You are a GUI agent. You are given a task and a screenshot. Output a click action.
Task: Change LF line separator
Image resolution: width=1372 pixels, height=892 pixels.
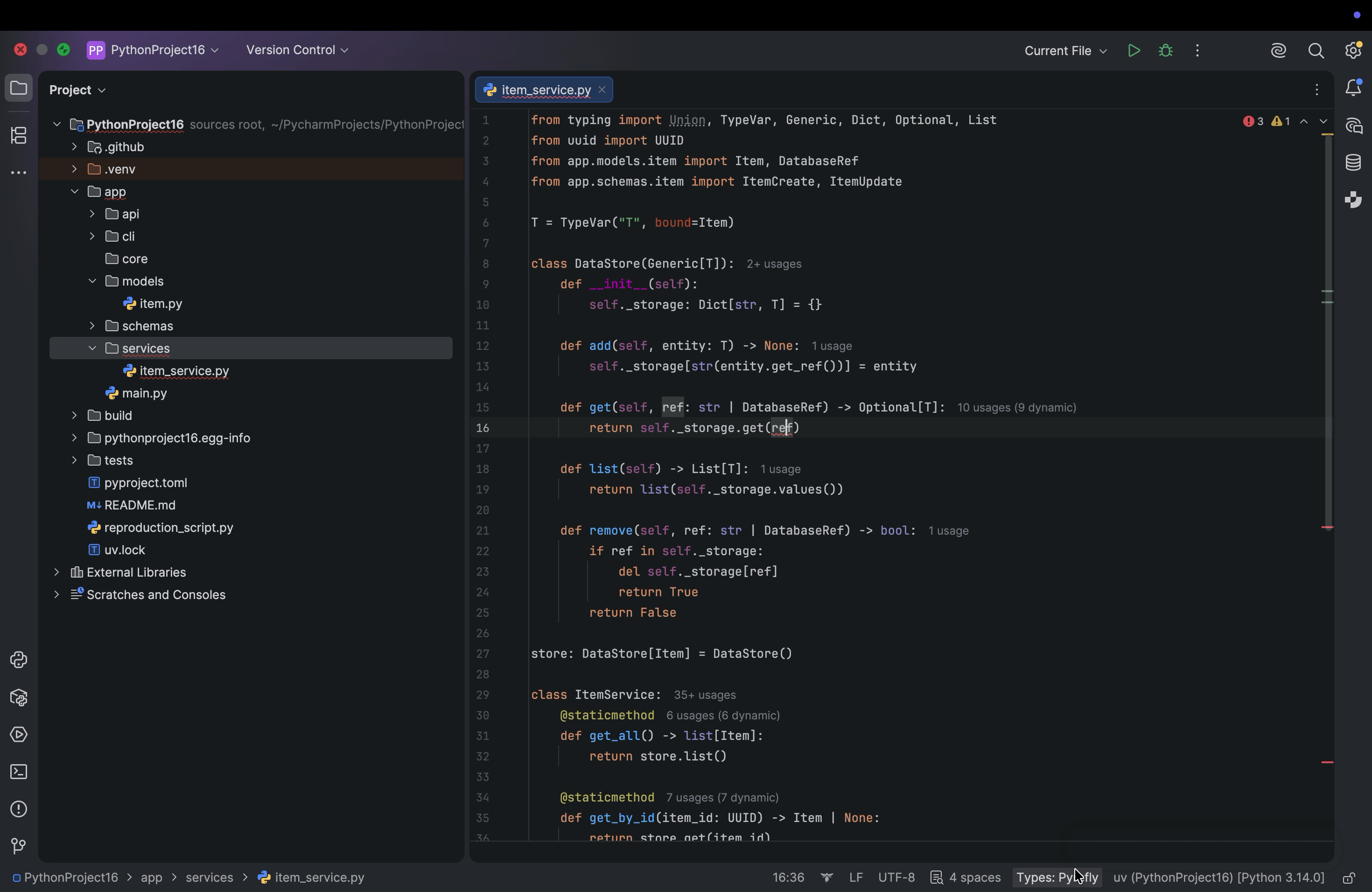click(855, 878)
